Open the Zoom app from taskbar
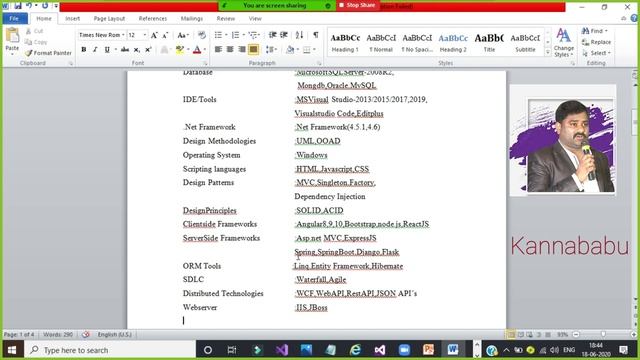Image resolution: width=640 pixels, height=360 pixels. [404, 350]
